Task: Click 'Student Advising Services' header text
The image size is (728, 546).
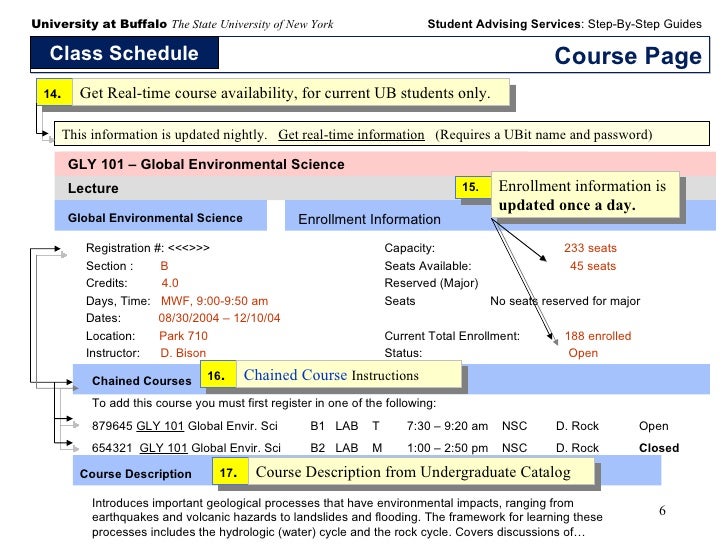Action: pyautogui.click(x=504, y=24)
